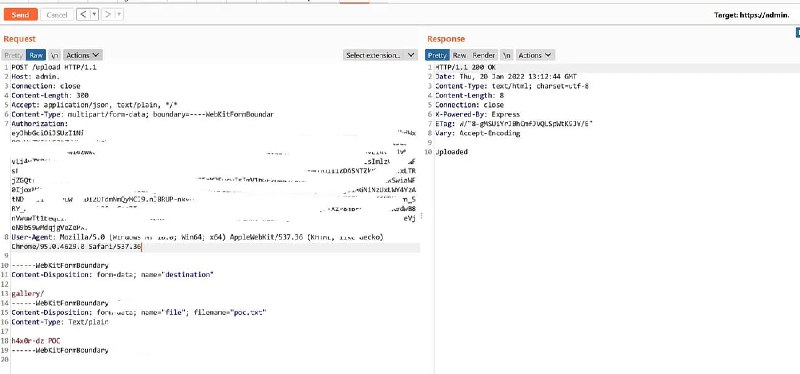Click the orange Send button
Screen dimensions: 800x374
20,15
